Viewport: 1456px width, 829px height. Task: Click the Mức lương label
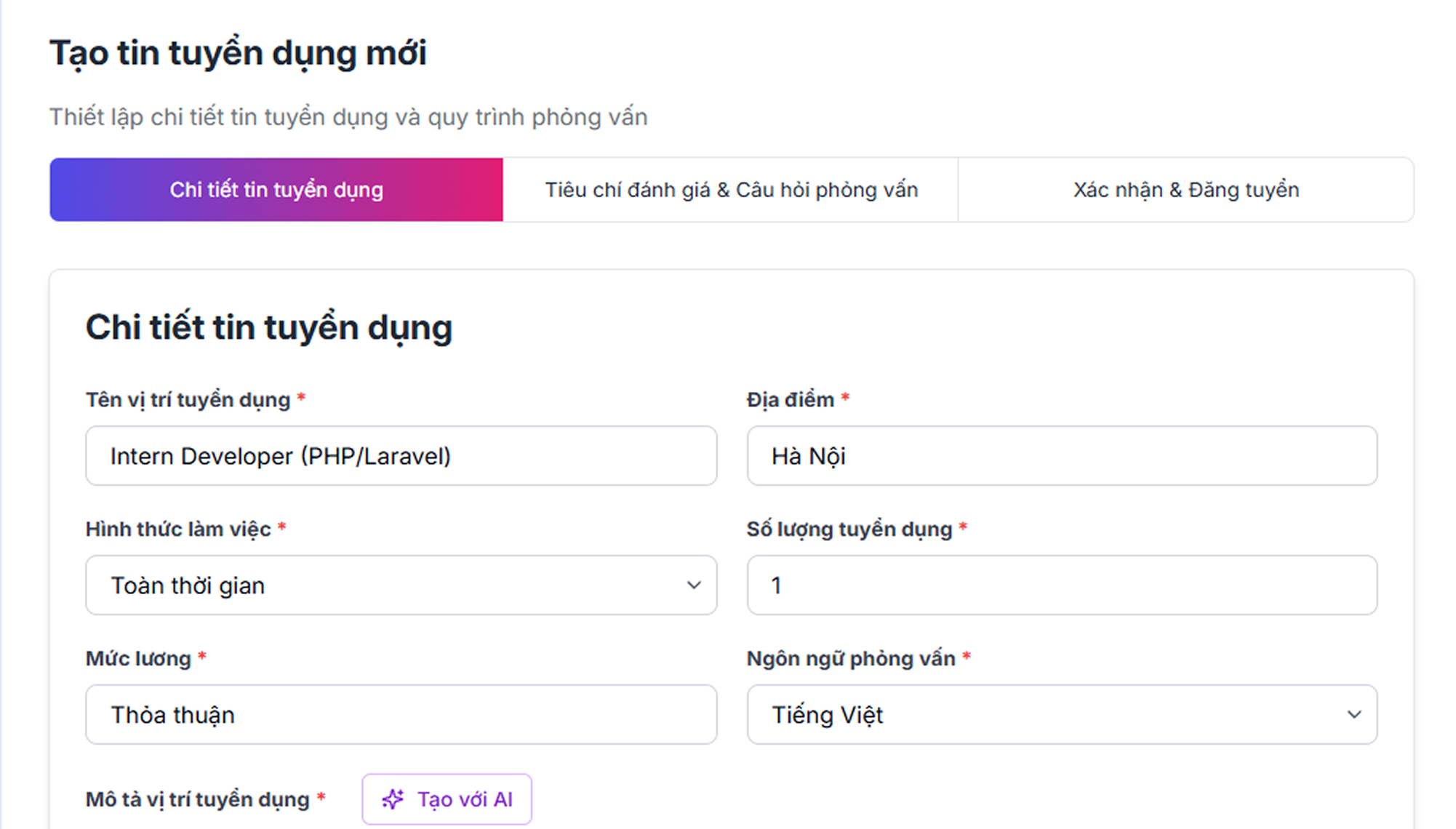(138, 658)
